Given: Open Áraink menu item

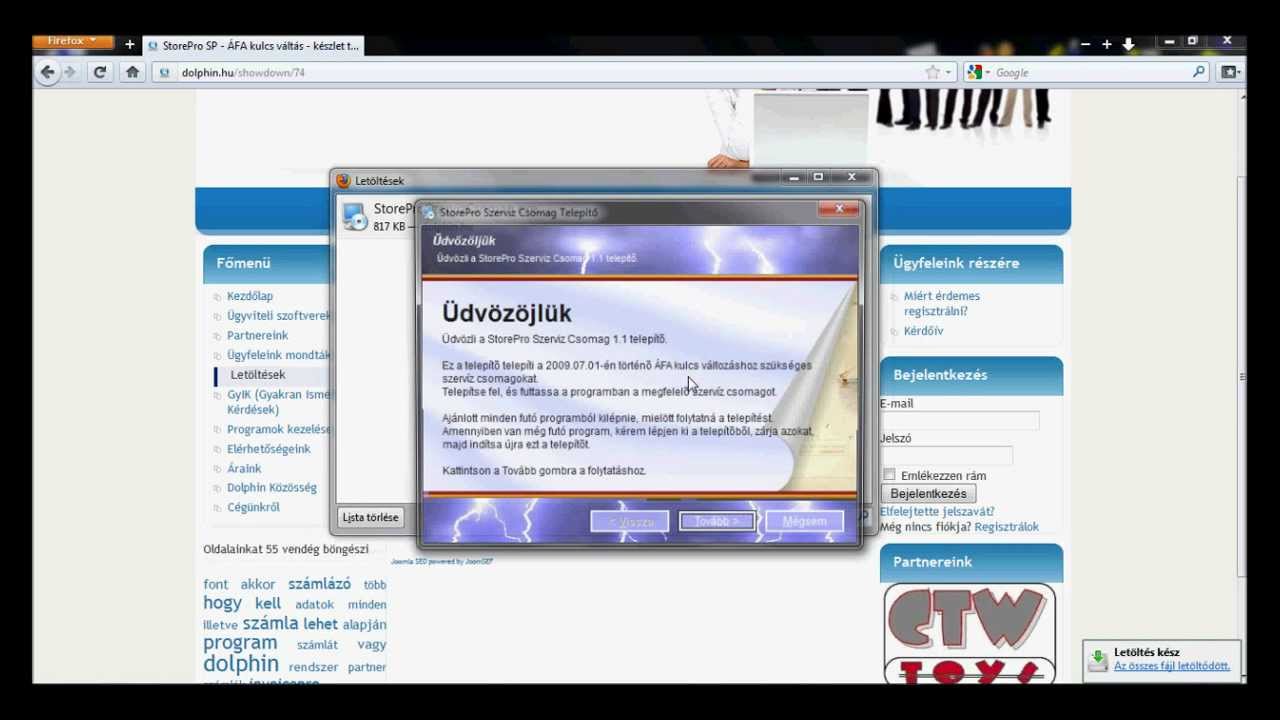Looking at the screenshot, I should click(x=244, y=468).
